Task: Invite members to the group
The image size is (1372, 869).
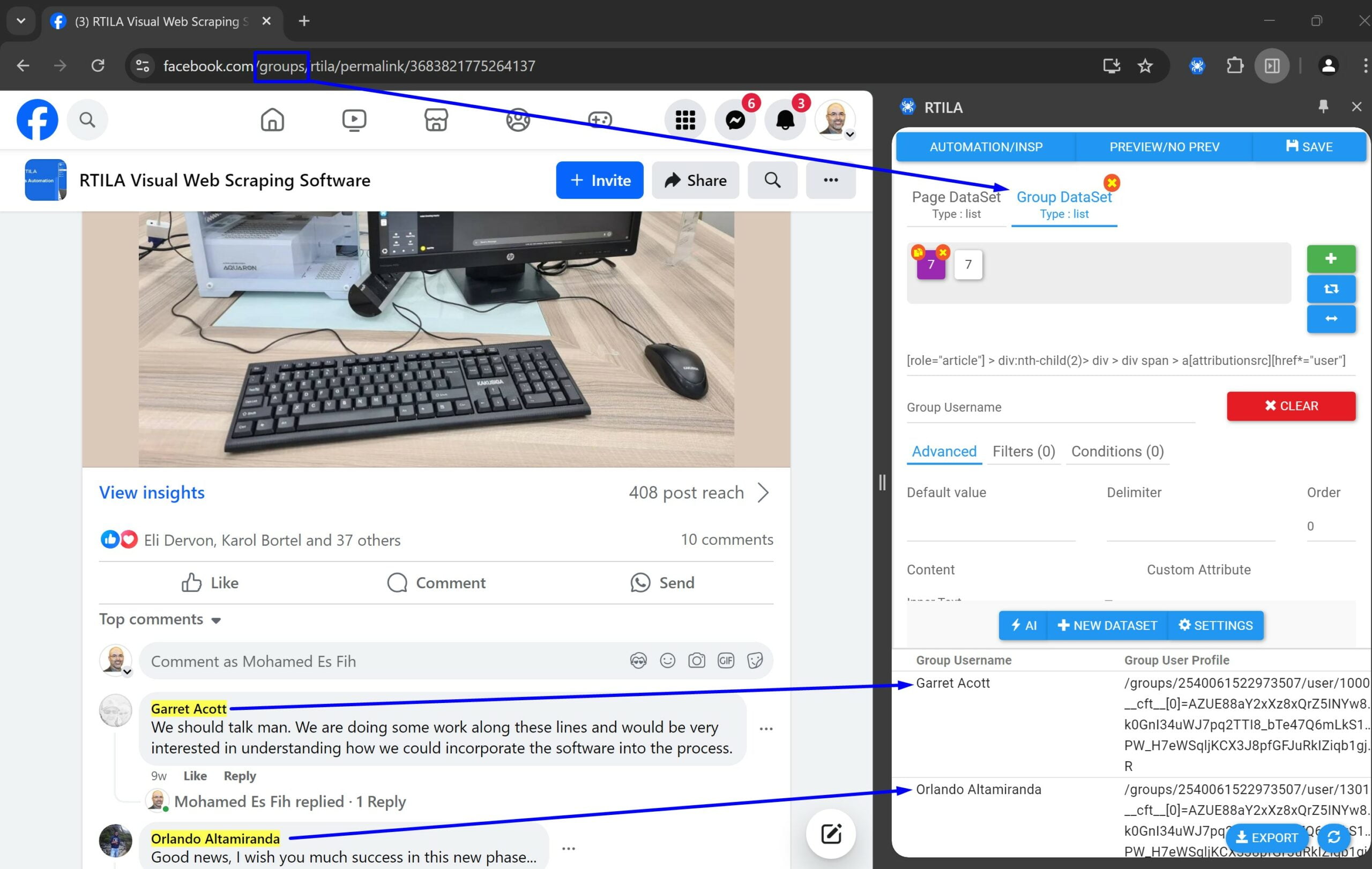Action: (x=599, y=180)
